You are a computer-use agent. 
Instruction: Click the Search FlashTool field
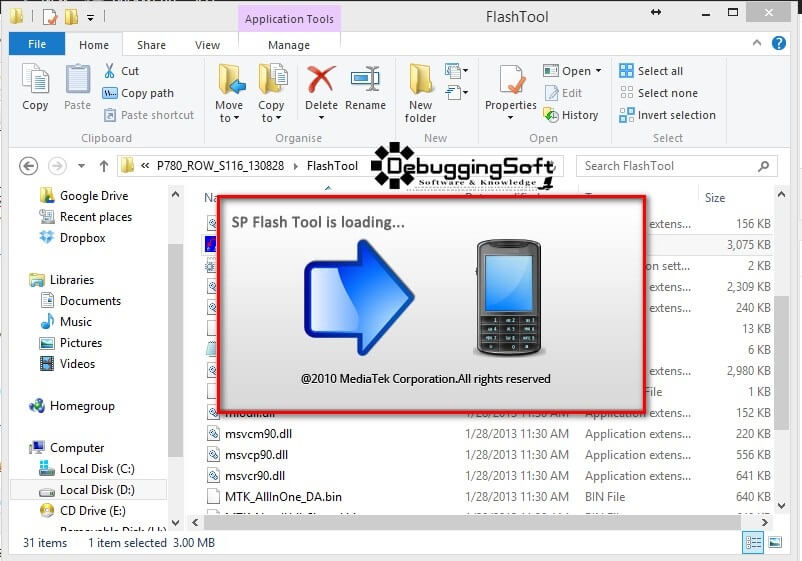pyautogui.click(x=676, y=166)
